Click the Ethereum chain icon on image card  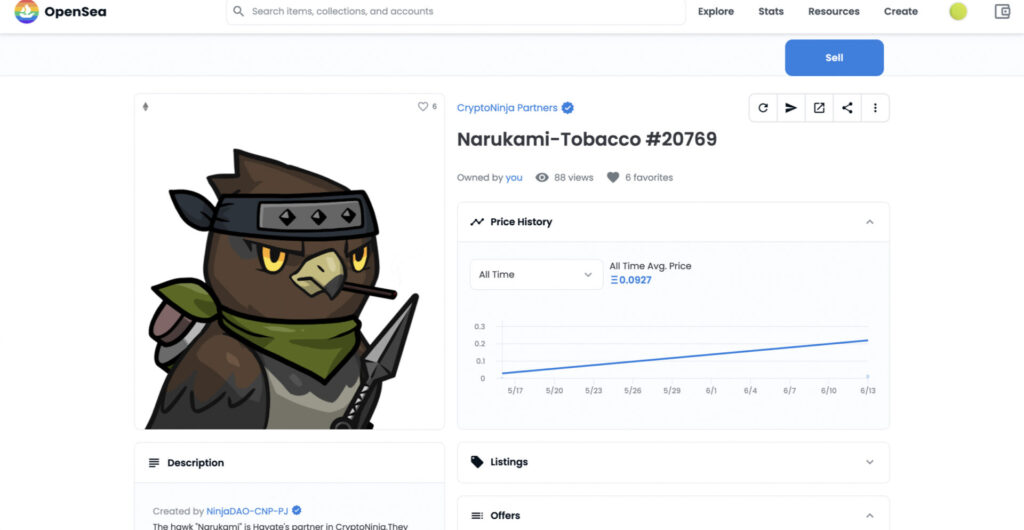(x=146, y=106)
